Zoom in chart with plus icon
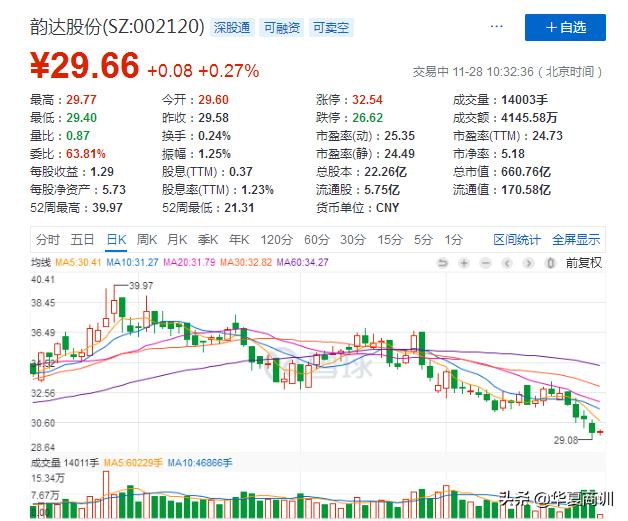Viewport: 628px width, 521px height. tap(464, 263)
